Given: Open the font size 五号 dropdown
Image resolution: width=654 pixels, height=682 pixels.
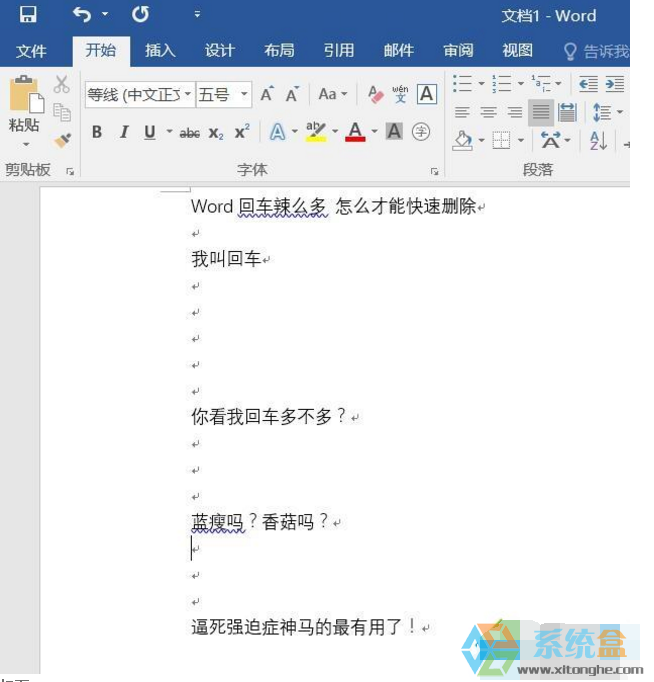Looking at the screenshot, I should (x=244, y=94).
